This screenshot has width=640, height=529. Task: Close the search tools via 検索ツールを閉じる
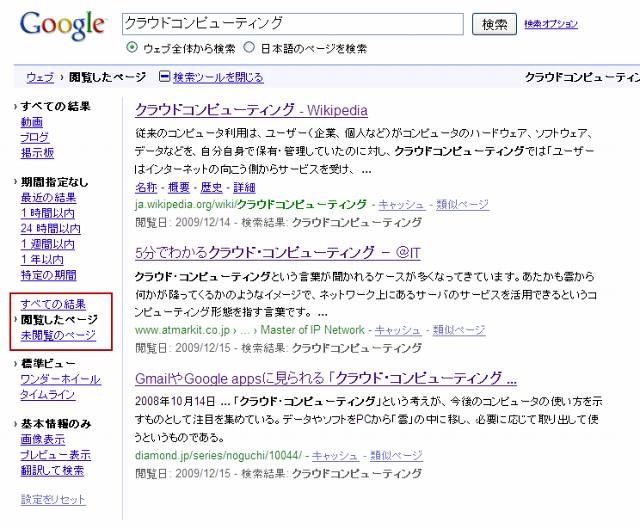tap(218, 77)
